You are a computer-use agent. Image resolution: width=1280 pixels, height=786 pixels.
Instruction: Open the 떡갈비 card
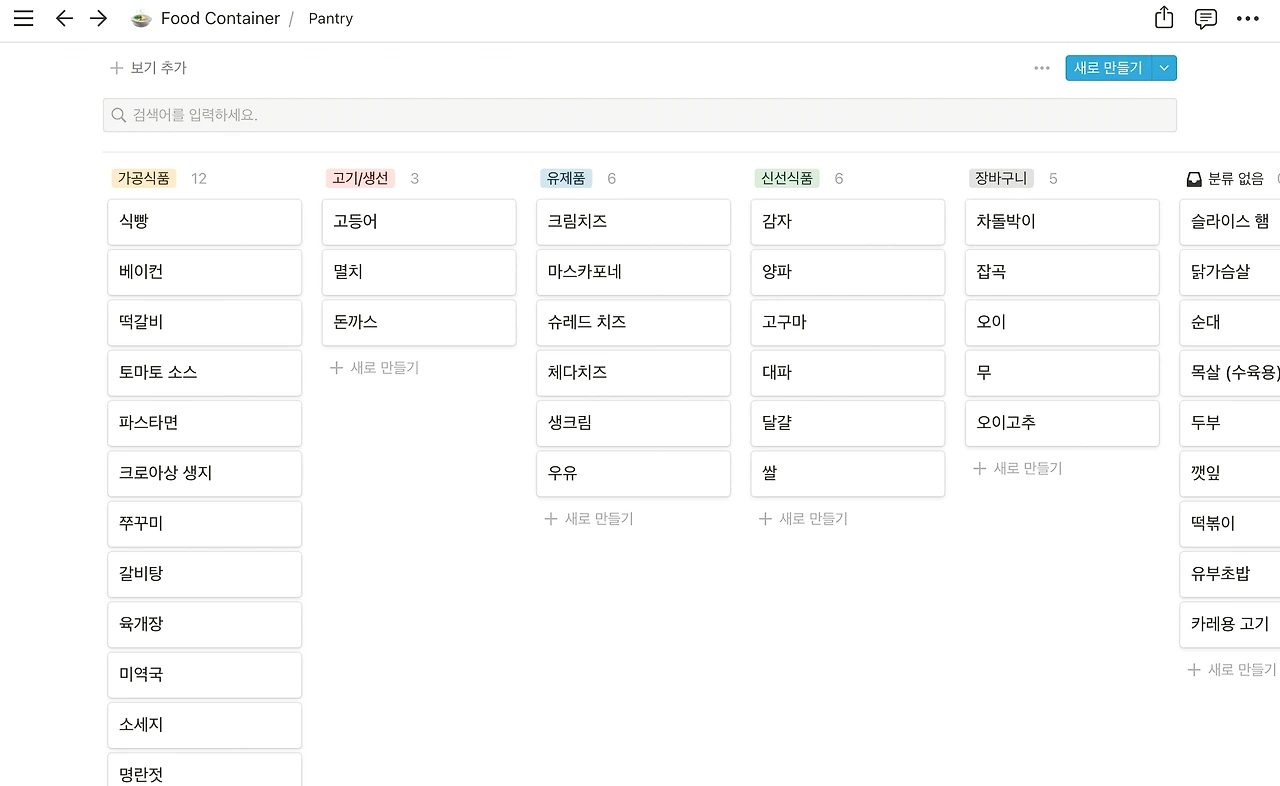point(204,322)
